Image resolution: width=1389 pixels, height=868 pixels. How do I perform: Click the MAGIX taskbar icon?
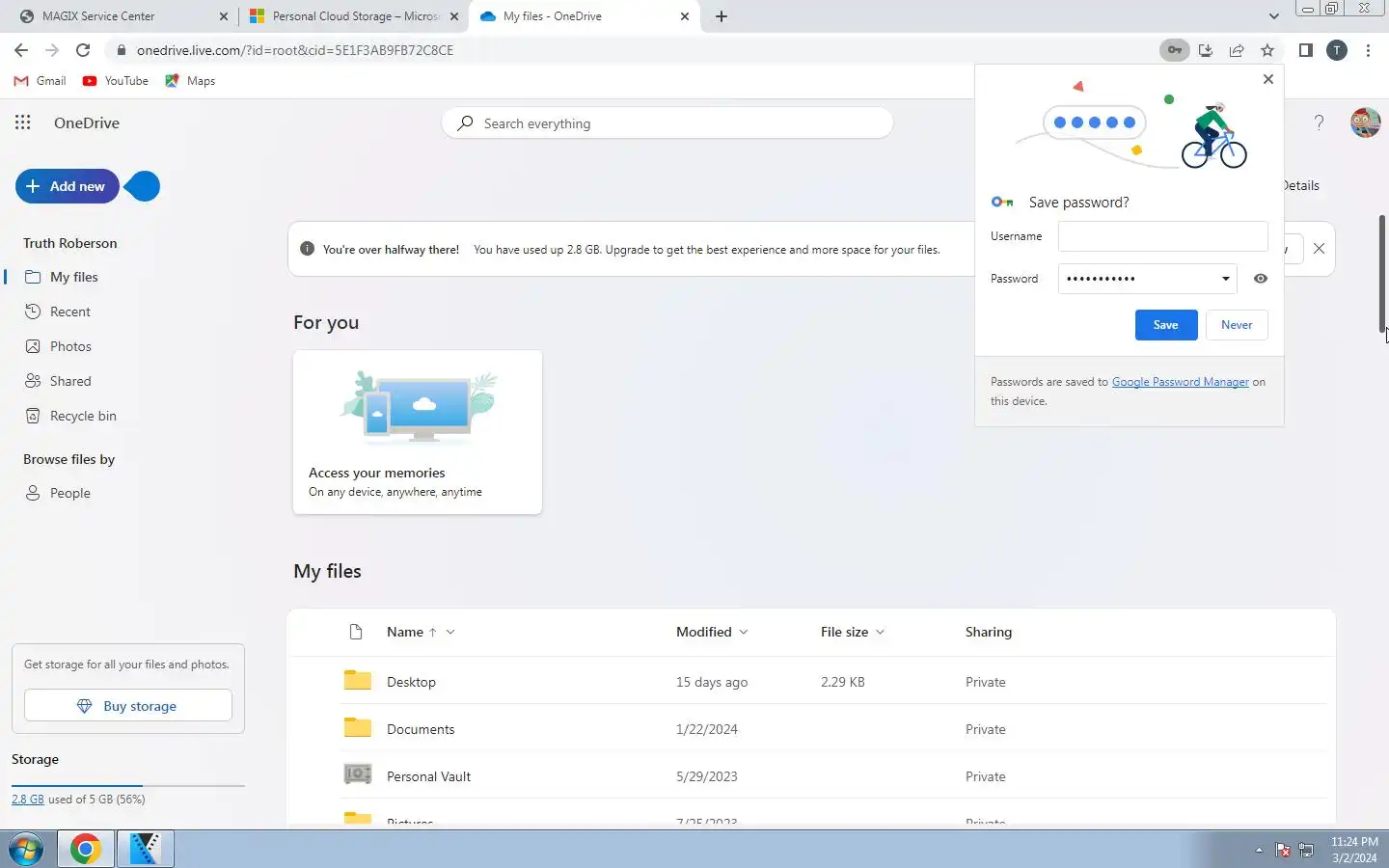145,849
